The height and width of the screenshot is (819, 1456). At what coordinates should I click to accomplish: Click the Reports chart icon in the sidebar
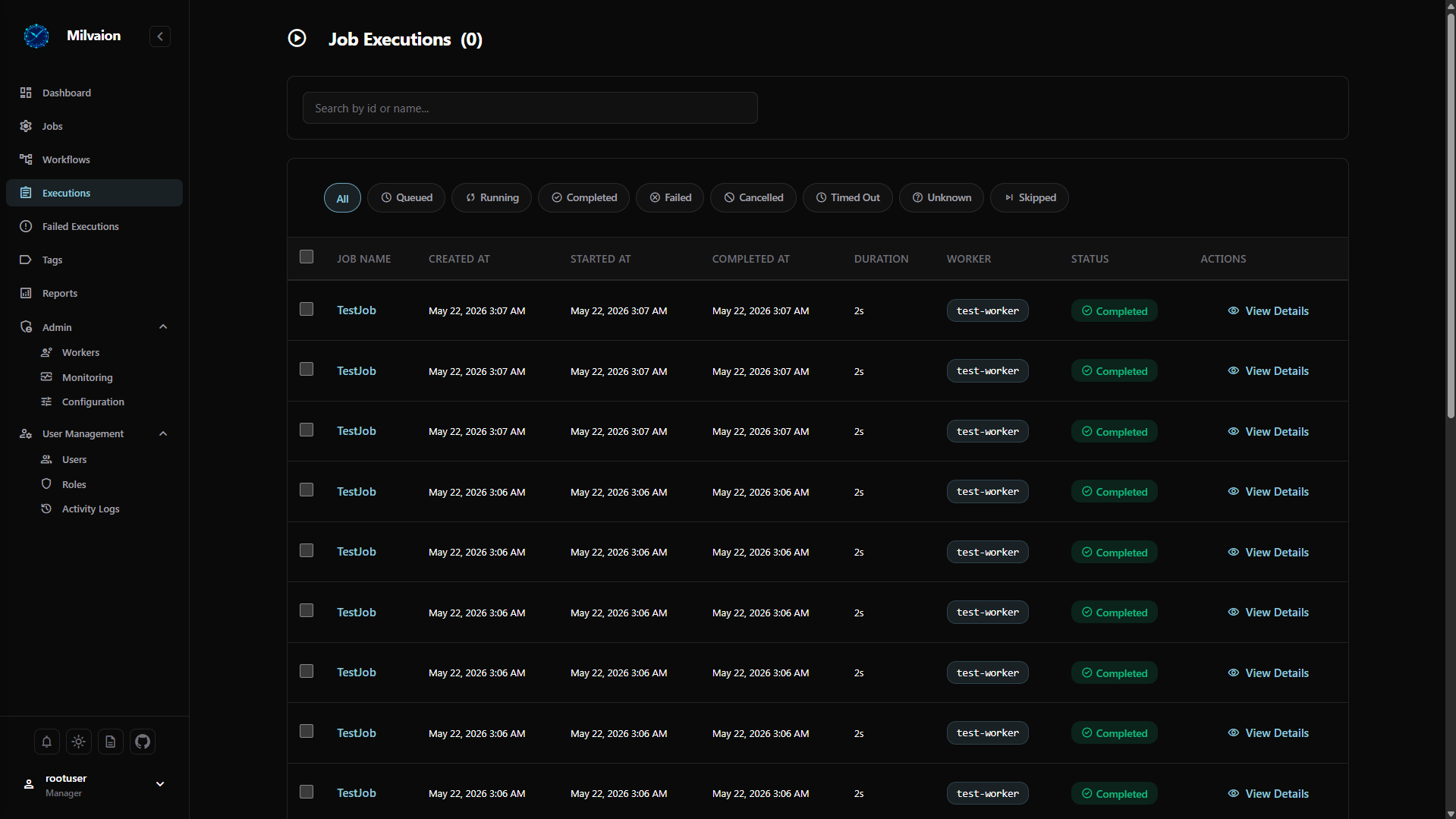point(26,293)
